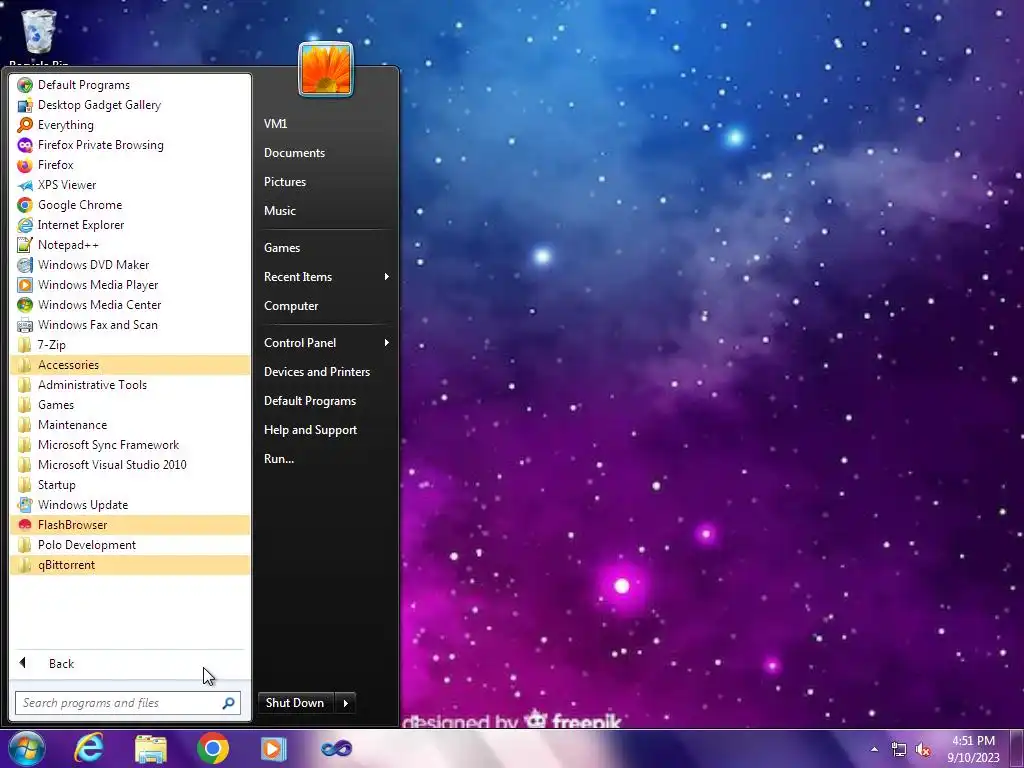Screen dimensions: 1024x768
Task: Open the VM1 user folder
Action: [327, 123]
